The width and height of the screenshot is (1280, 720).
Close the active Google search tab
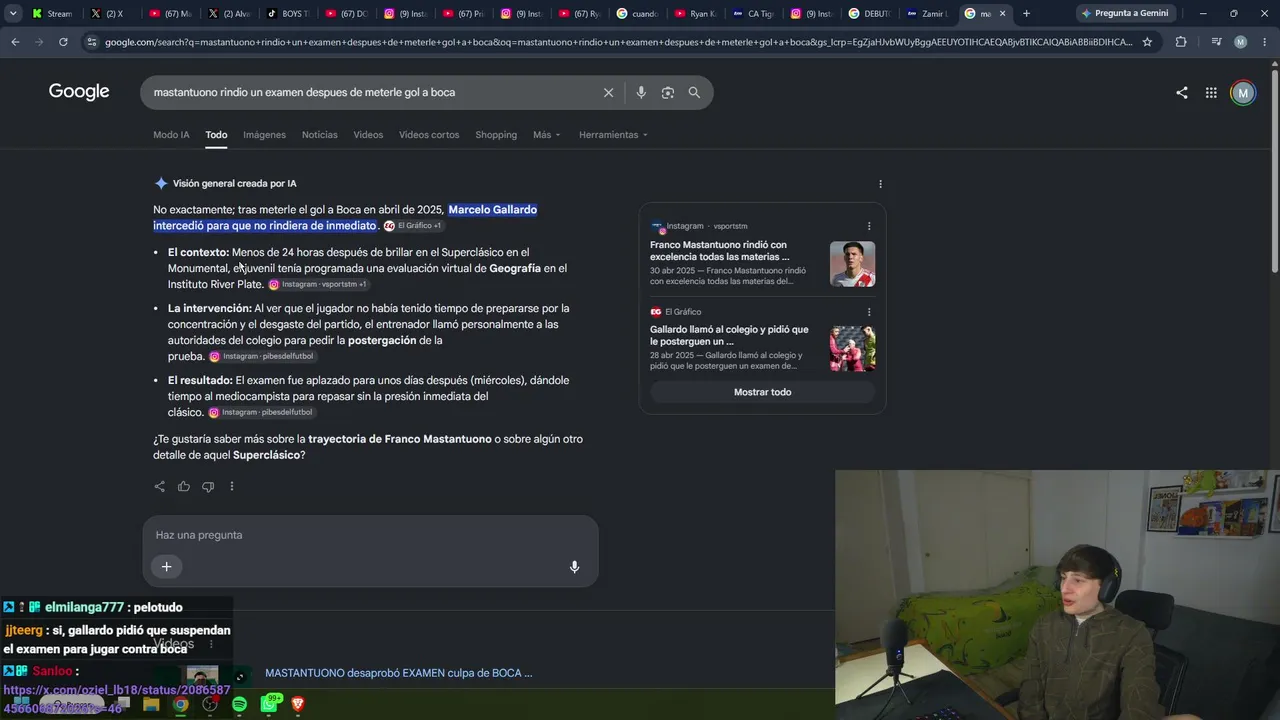1002,14
